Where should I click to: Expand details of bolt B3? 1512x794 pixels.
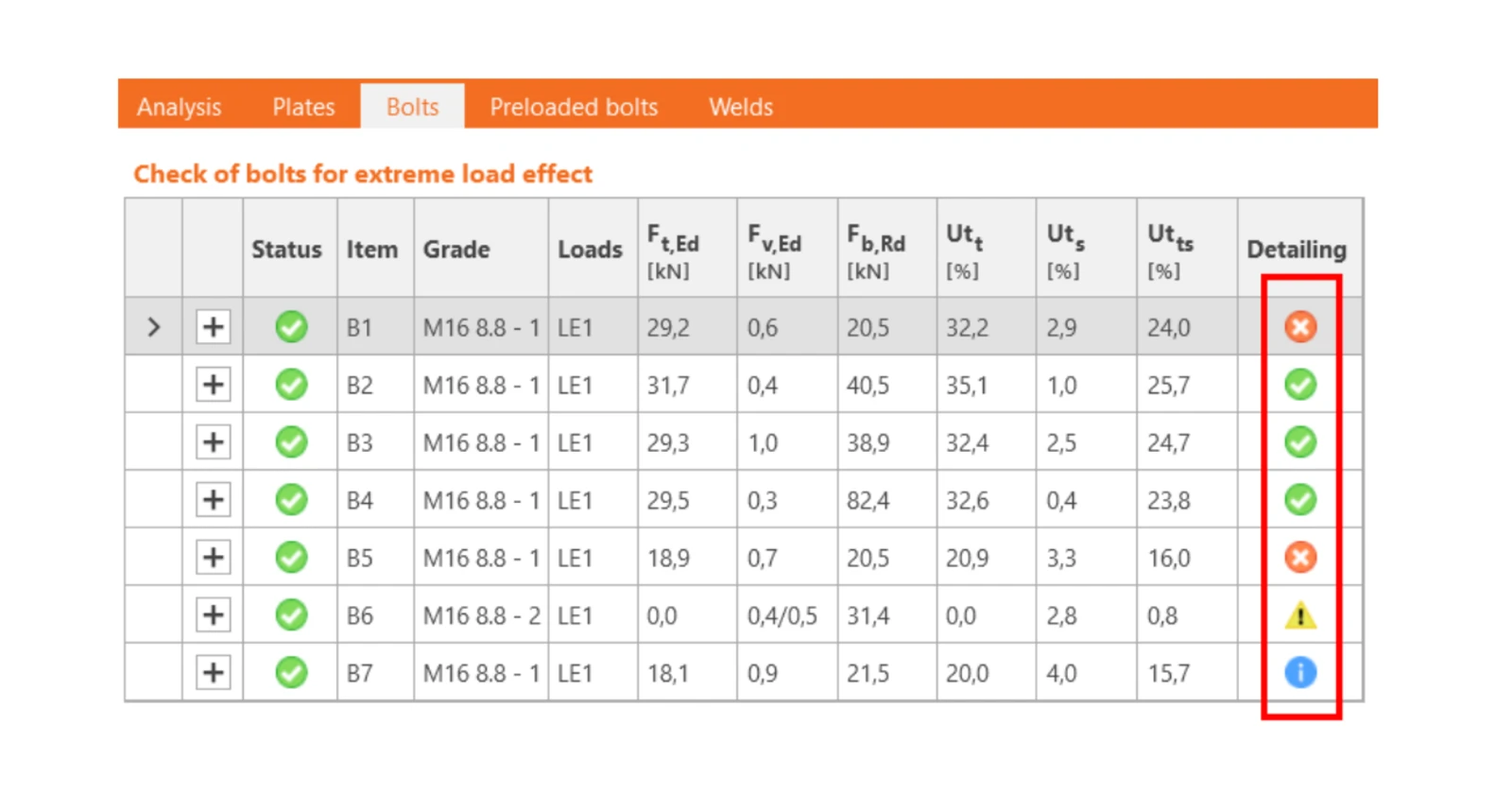point(214,442)
